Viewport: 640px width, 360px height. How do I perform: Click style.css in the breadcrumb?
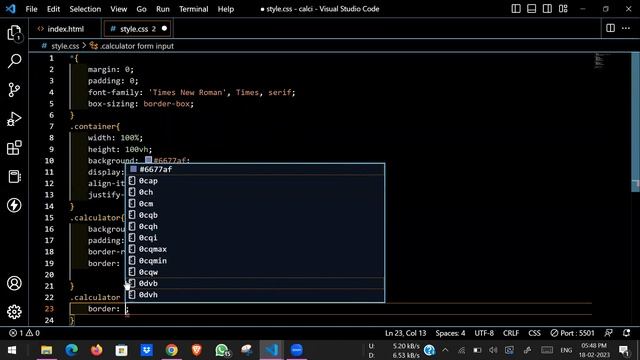tap(64, 46)
